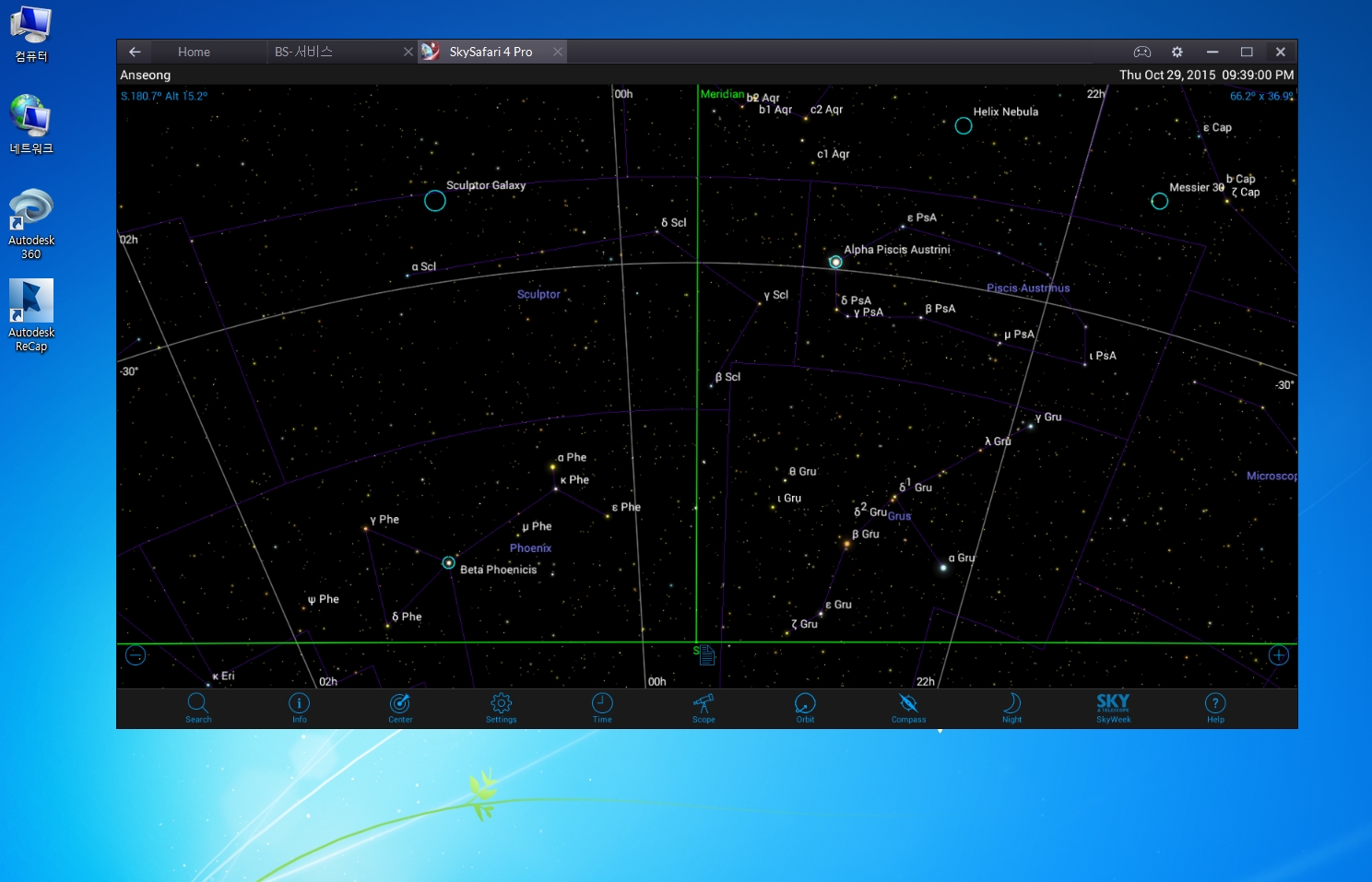
Task: Click the back arrow button
Action: [135, 53]
